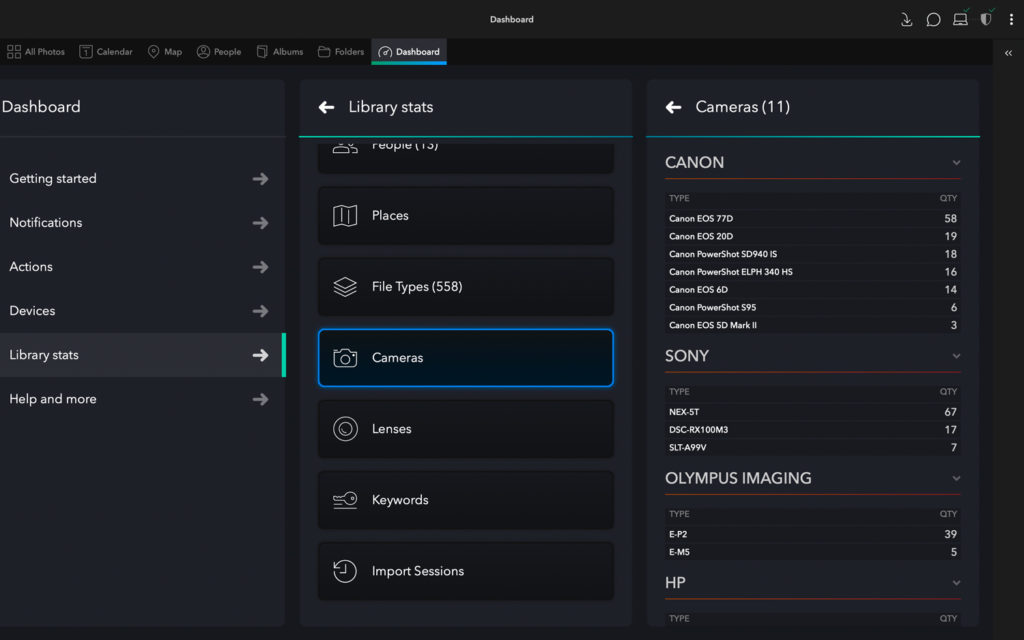The width and height of the screenshot is (1024, 640).
Task: Switch to the Calendar tab
Action: (x=106, y=52)
